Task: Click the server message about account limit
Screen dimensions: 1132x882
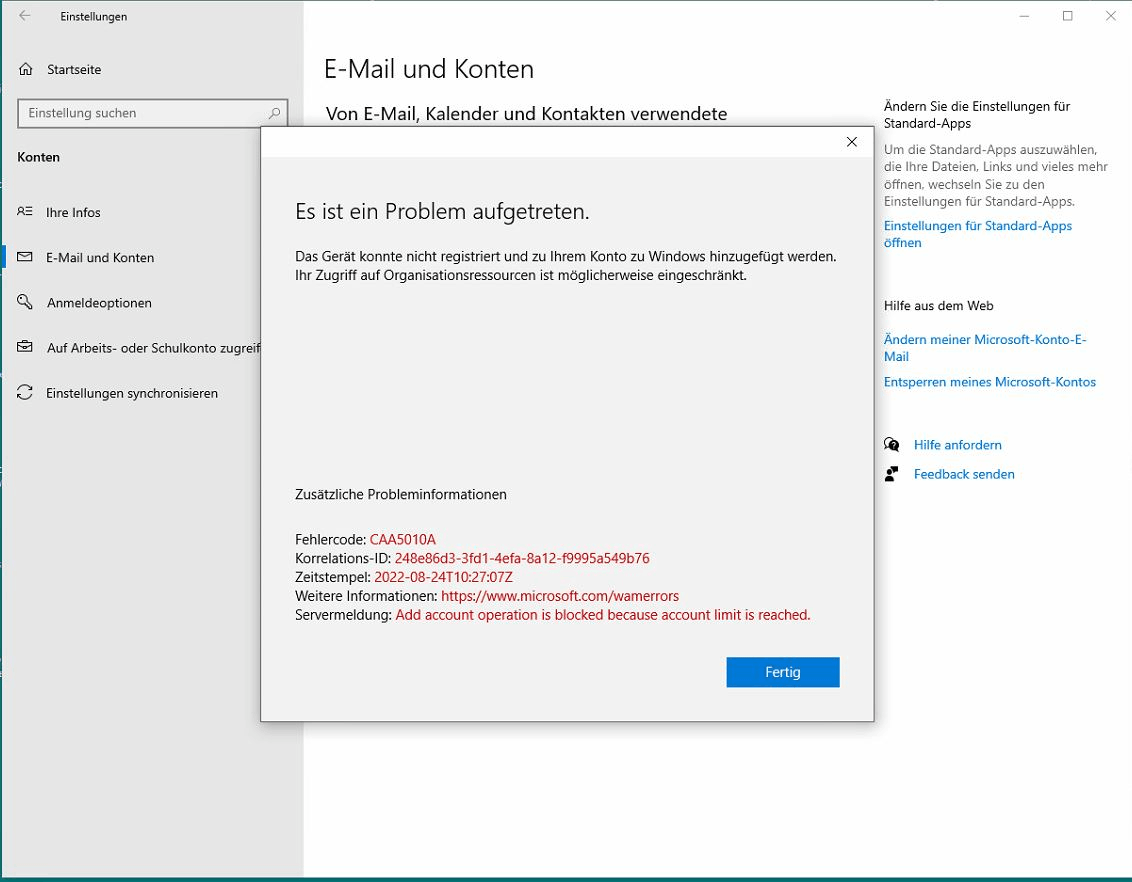Action: (x=603, y=615)
